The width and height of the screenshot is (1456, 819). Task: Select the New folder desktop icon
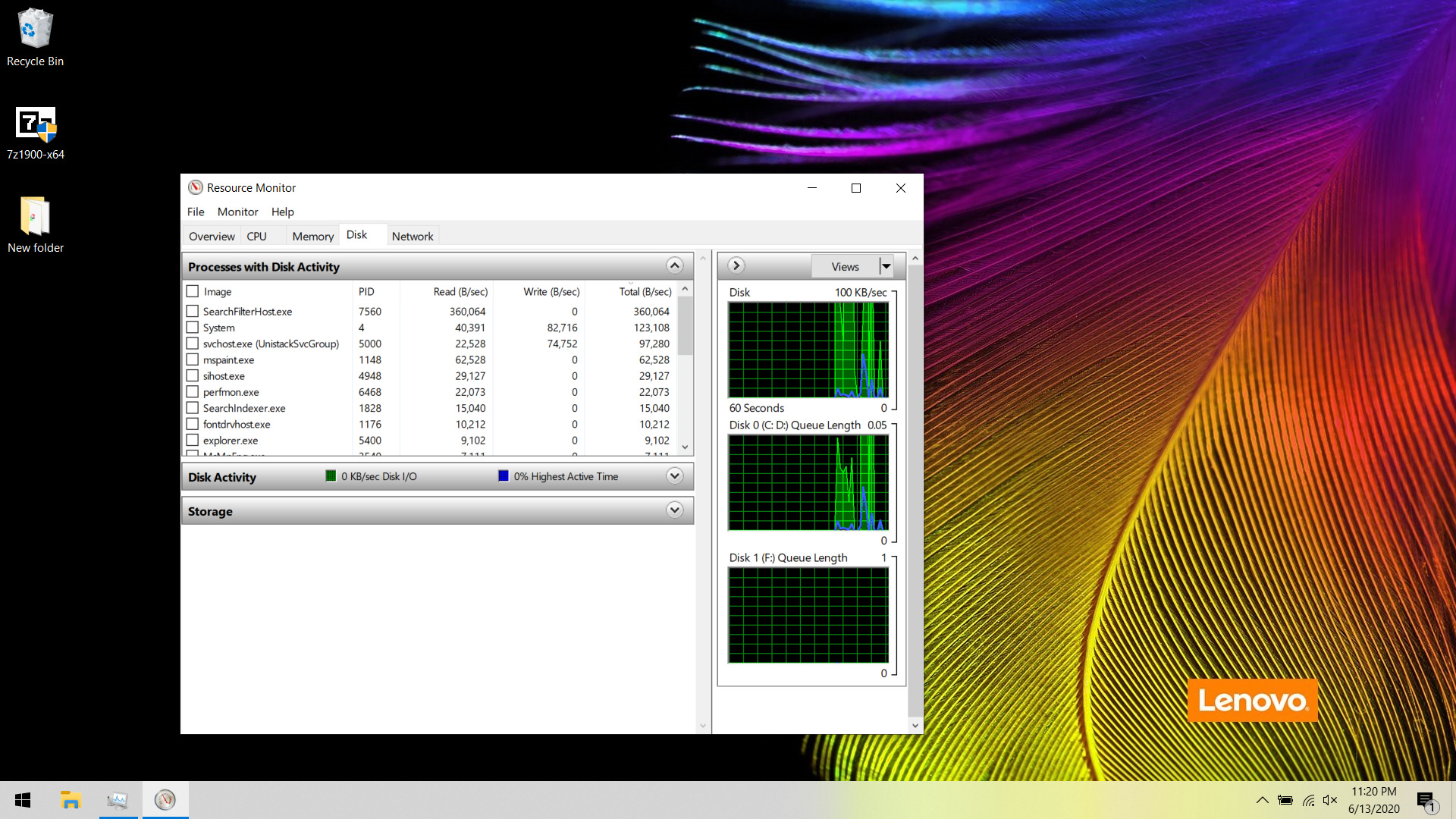(35, 225)
